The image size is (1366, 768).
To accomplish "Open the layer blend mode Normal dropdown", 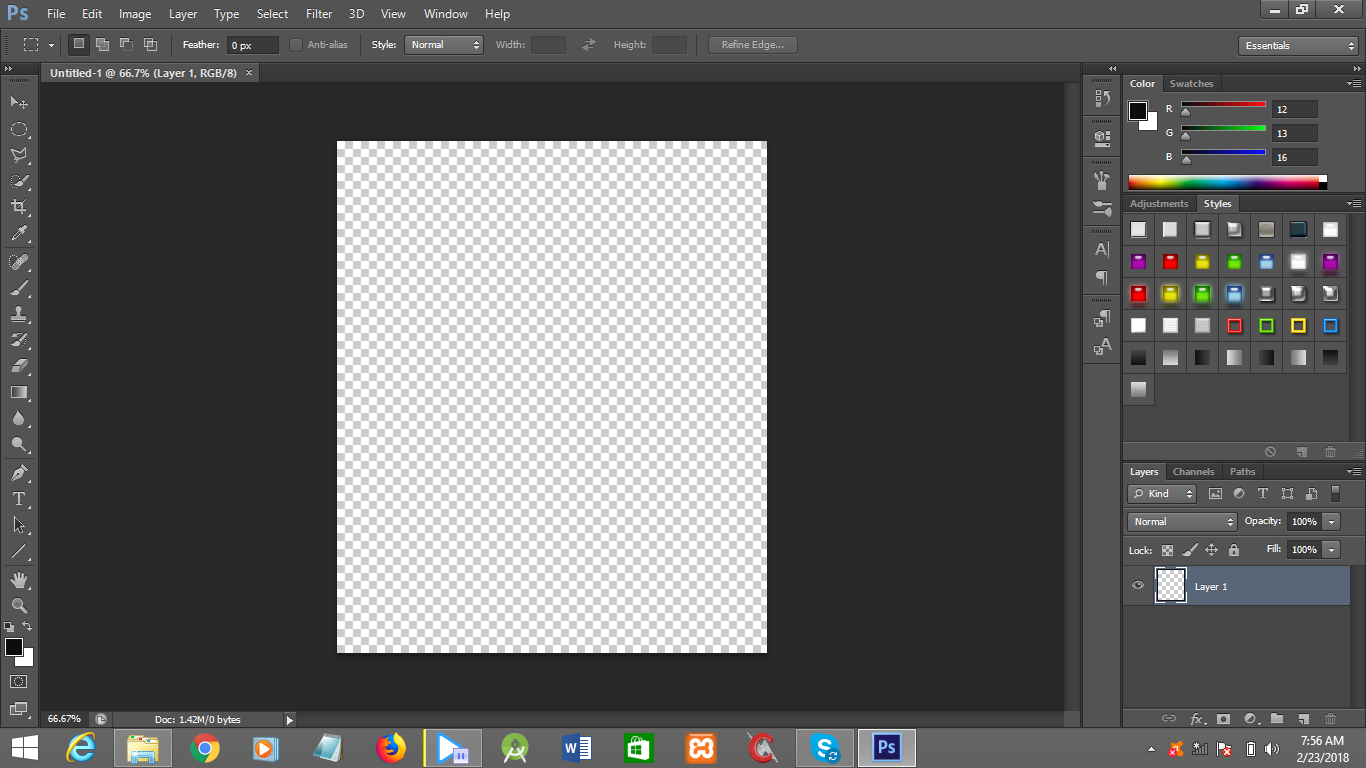I will click(1183, 522).
